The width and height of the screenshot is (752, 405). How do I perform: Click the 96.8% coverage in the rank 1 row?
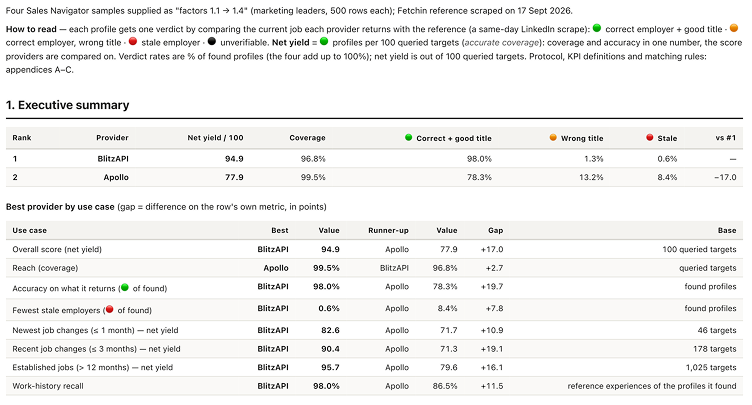click(313, 158)
